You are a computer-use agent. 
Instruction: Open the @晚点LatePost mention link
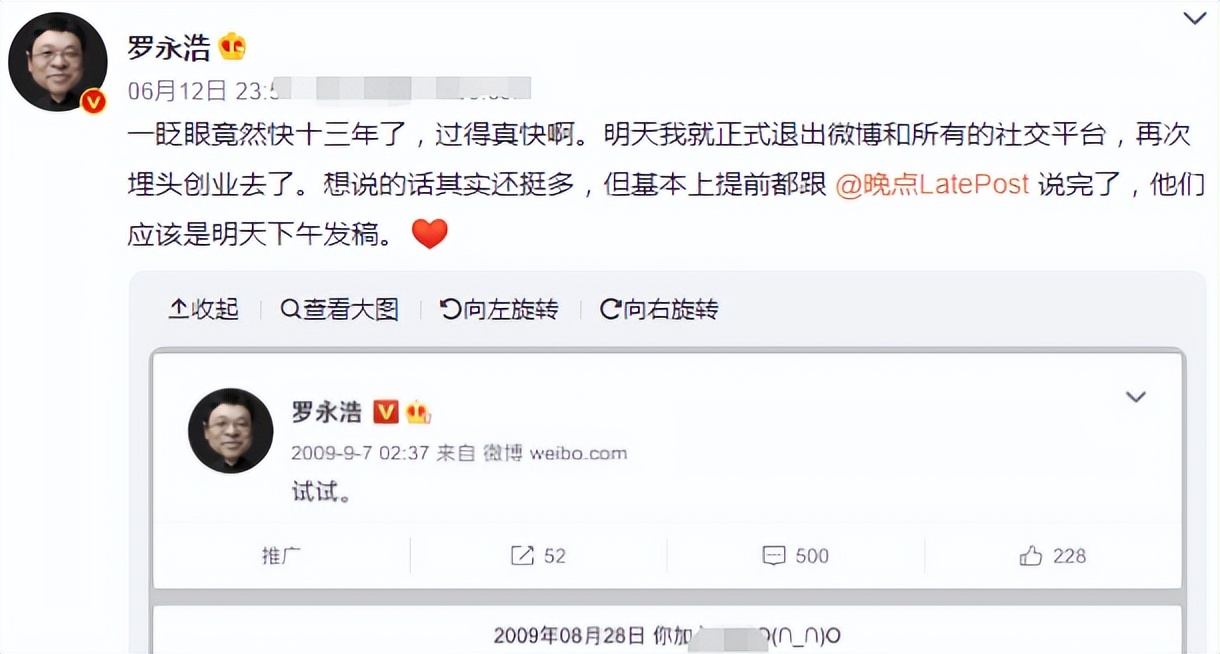pos(932,187)
